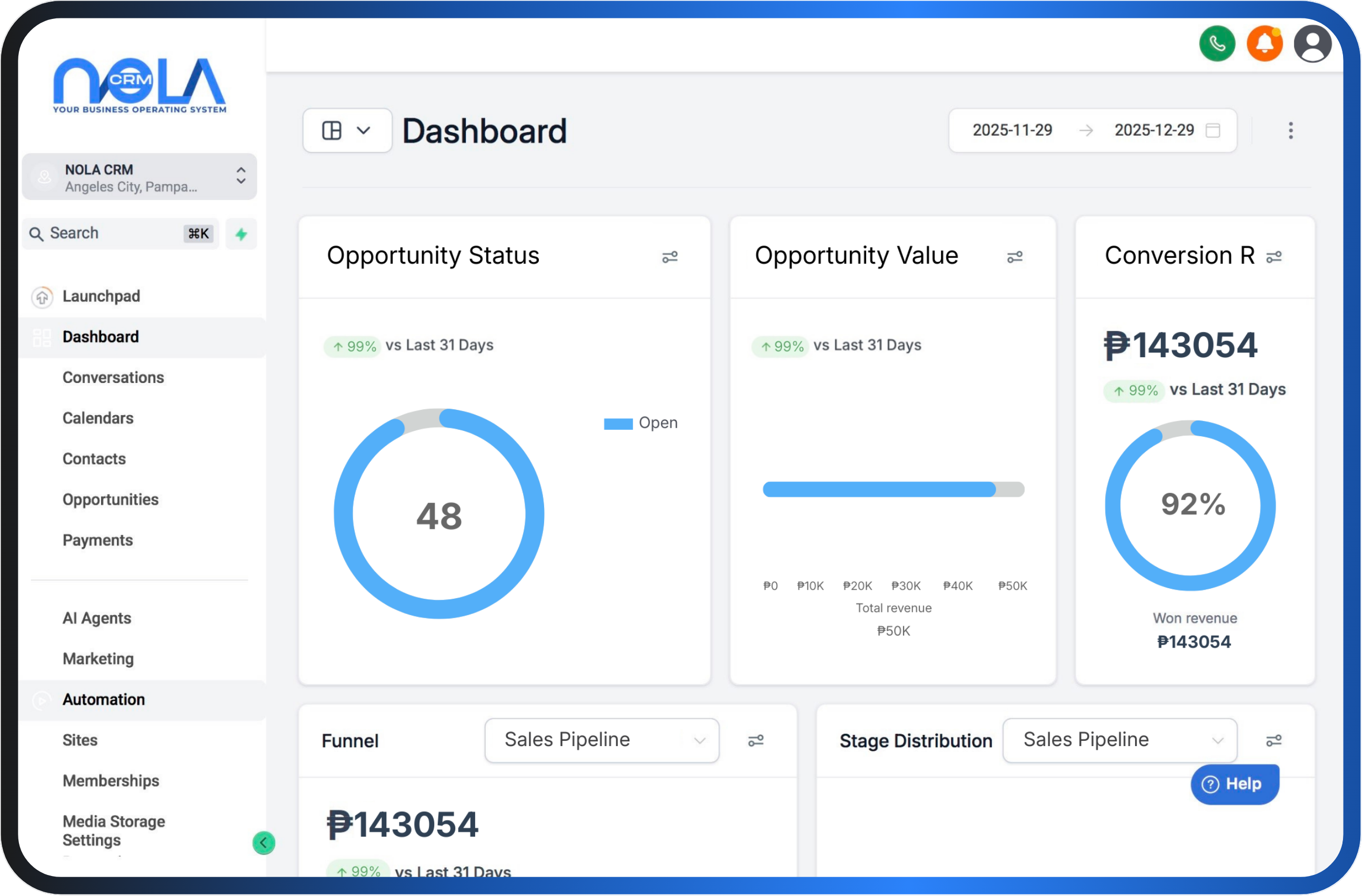Open Stage Distribution widget settings icon
Image resolution: width=1363 pixels, height=896 pixels.
click(1273, 740)
